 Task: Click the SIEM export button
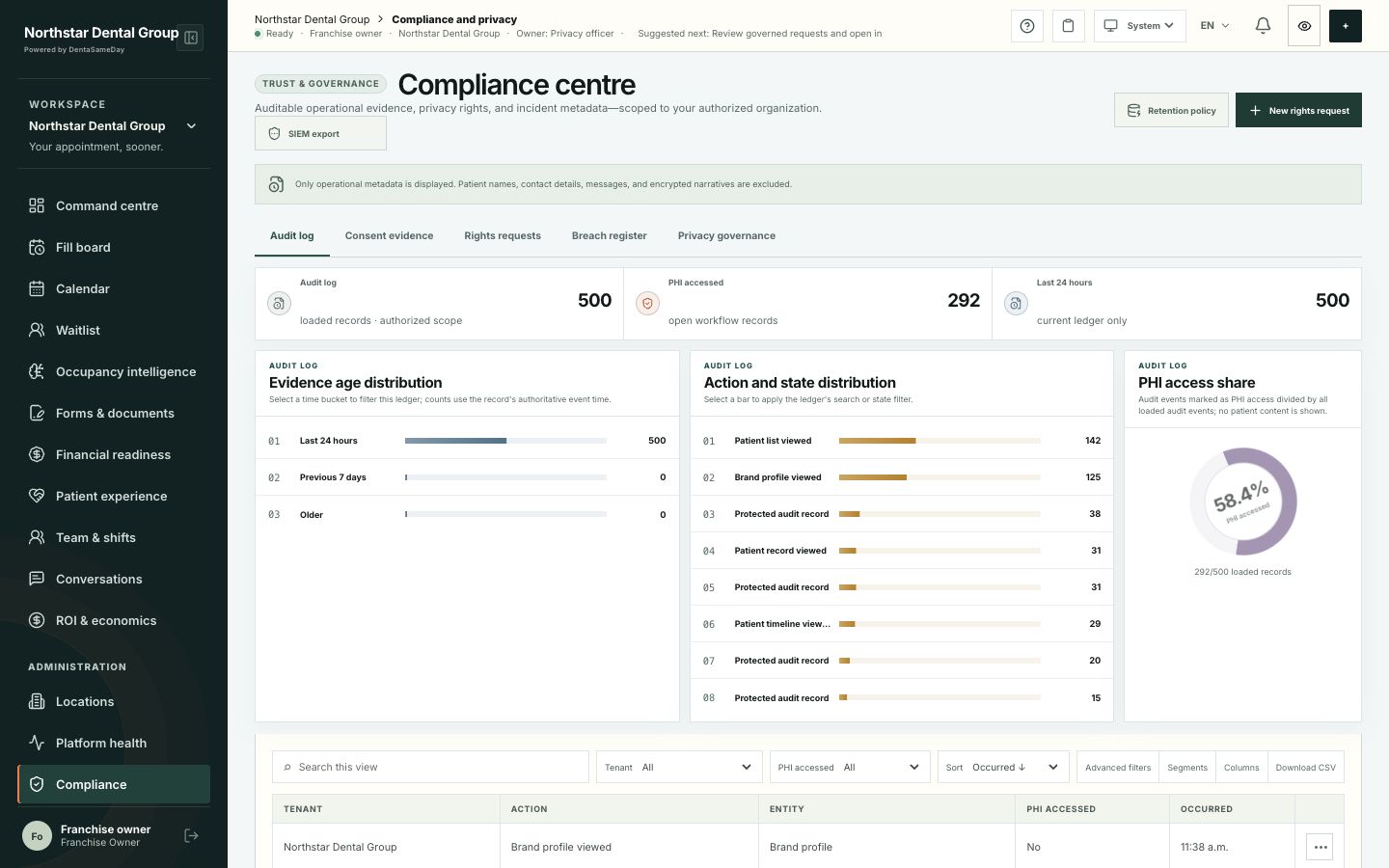coord(320,133)
